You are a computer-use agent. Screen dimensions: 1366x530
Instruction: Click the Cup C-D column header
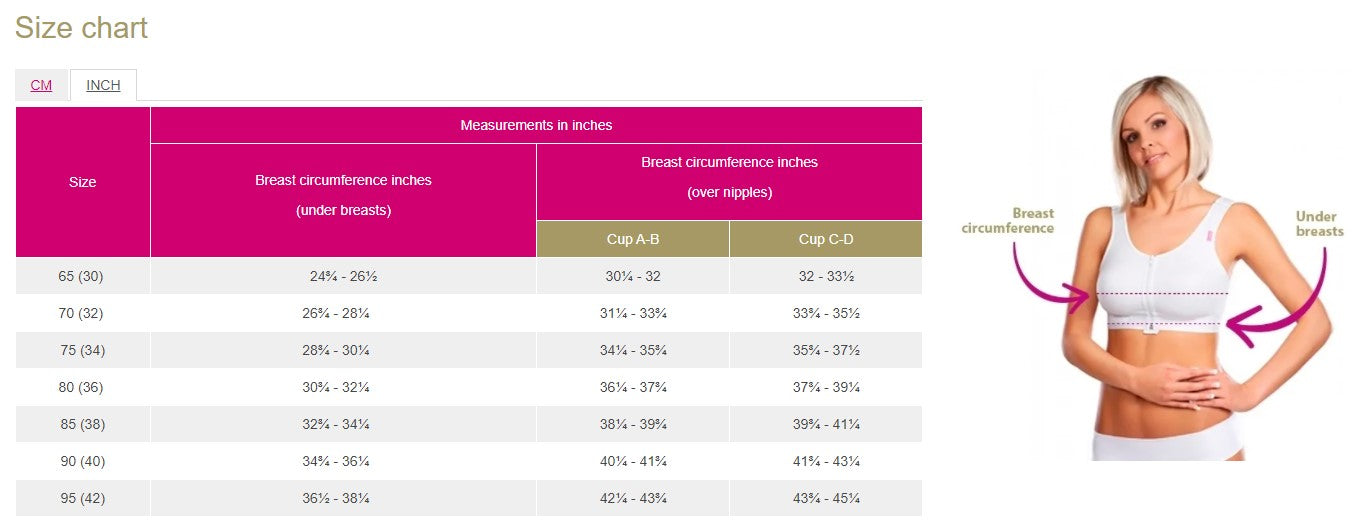tap(826, 239)
